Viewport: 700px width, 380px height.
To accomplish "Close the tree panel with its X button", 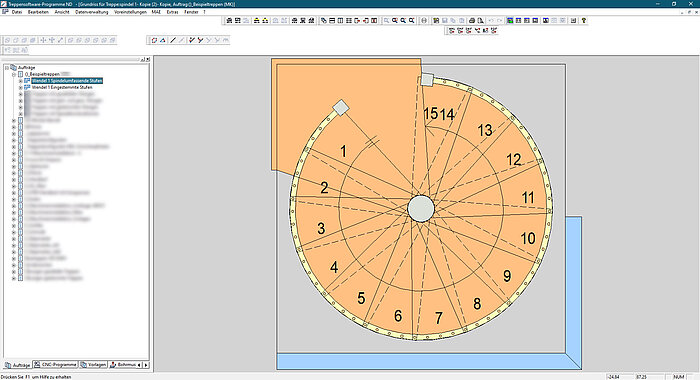I will coord(148,59).
